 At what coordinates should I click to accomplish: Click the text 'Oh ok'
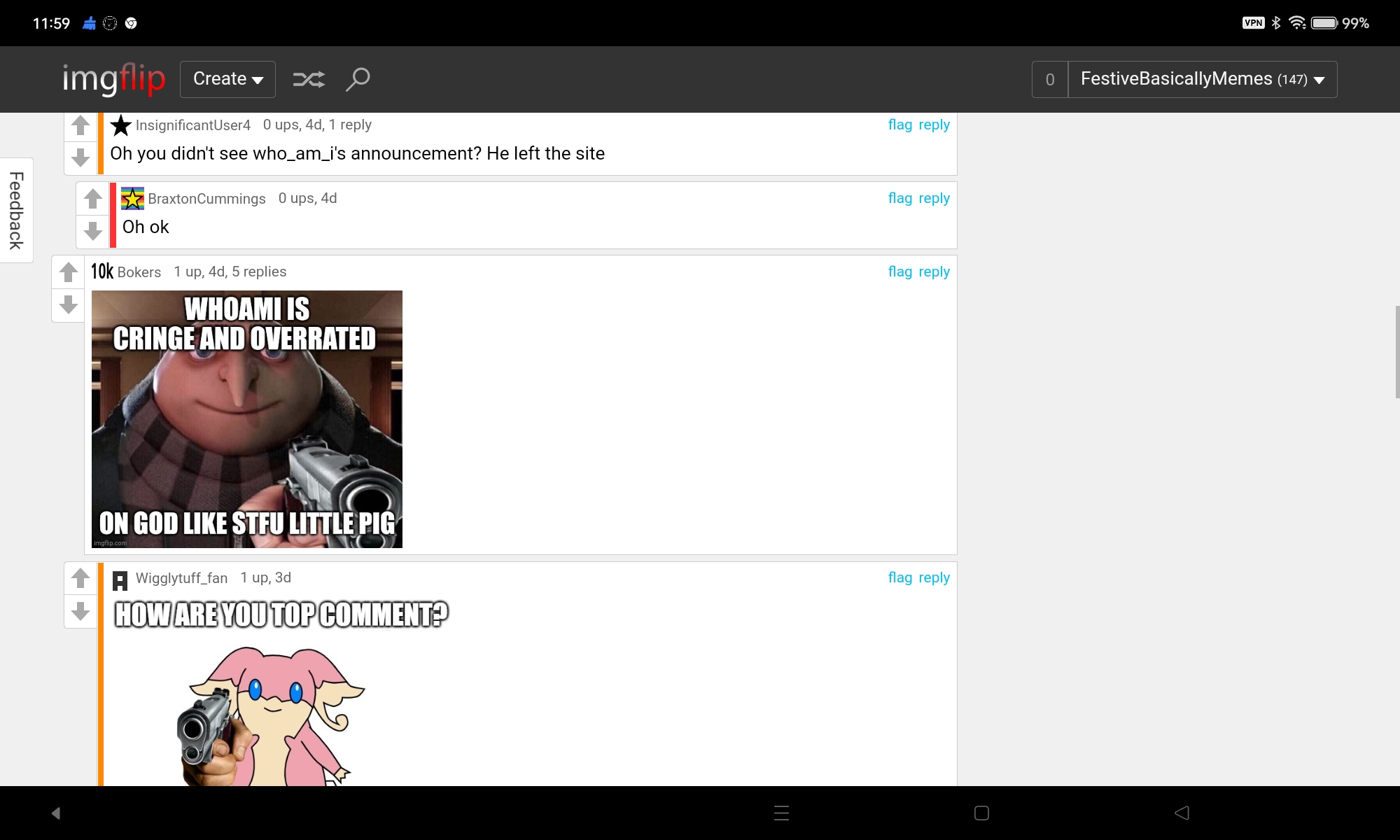(x=146, y=227)
